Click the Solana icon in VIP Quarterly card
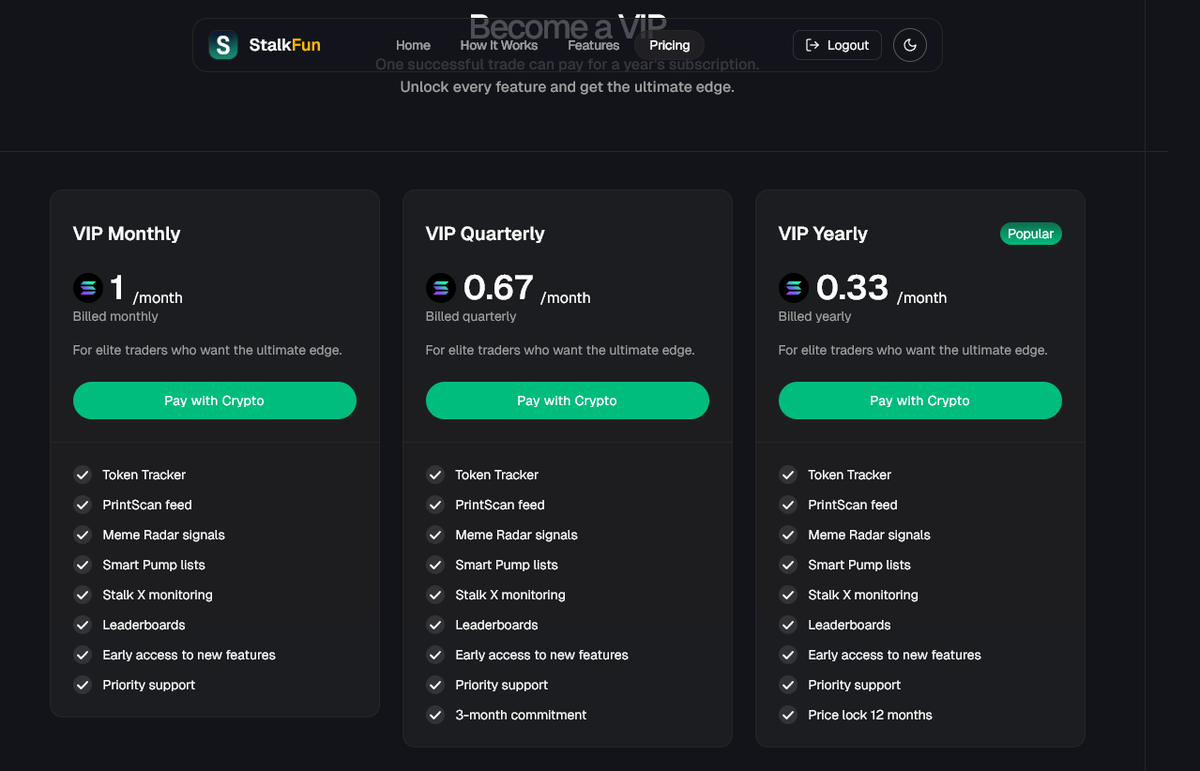The width and height of the screenshot is (1200, 771). click(x=441, y=289)
